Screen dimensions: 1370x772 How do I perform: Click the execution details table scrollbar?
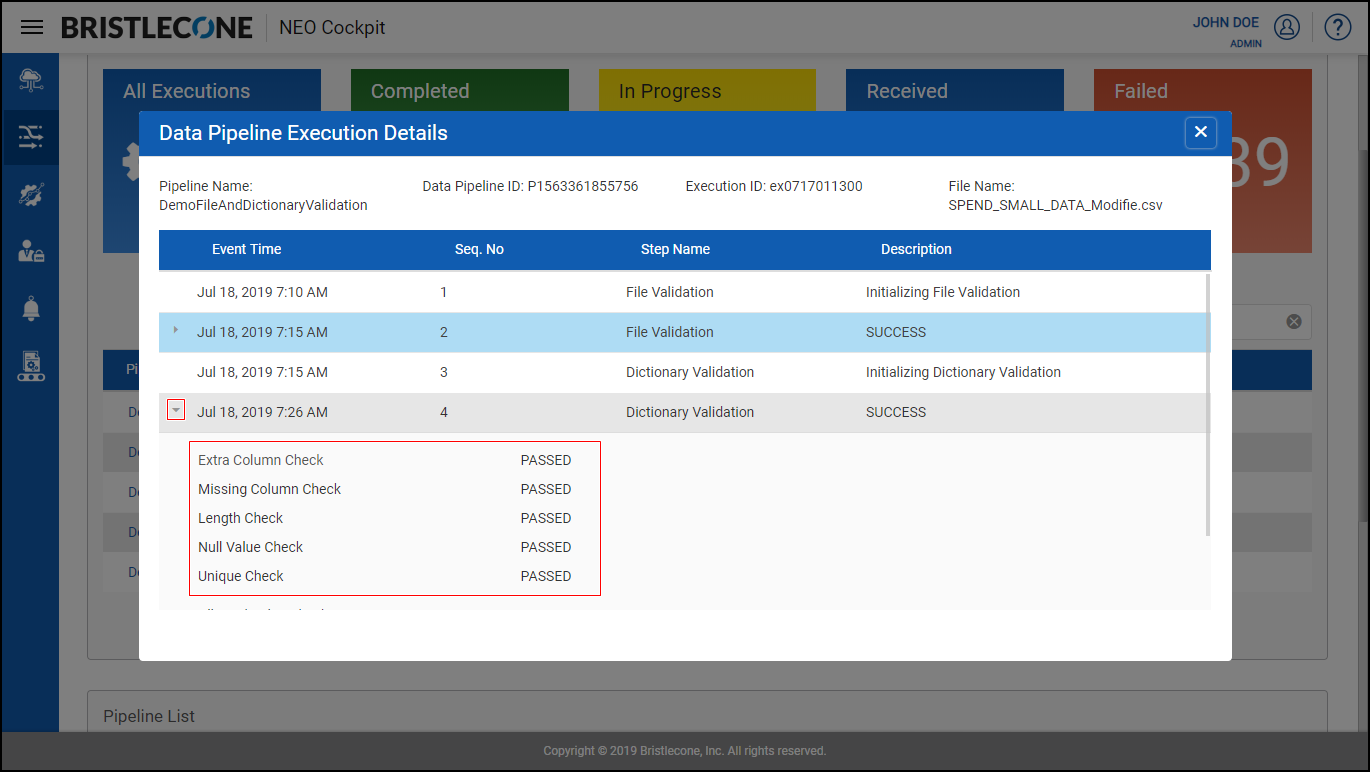[1208, 405]
